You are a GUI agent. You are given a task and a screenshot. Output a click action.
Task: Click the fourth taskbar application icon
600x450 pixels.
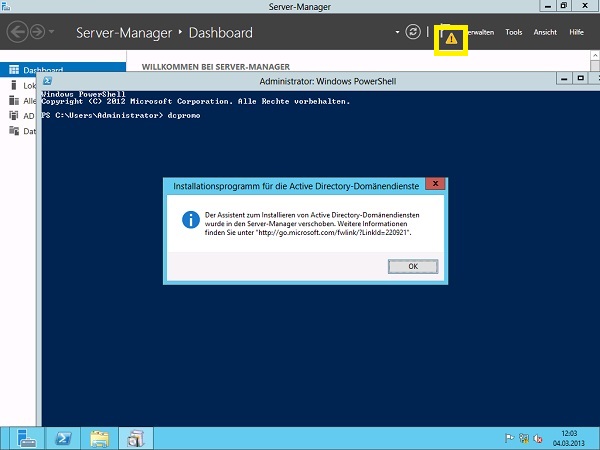136,438
